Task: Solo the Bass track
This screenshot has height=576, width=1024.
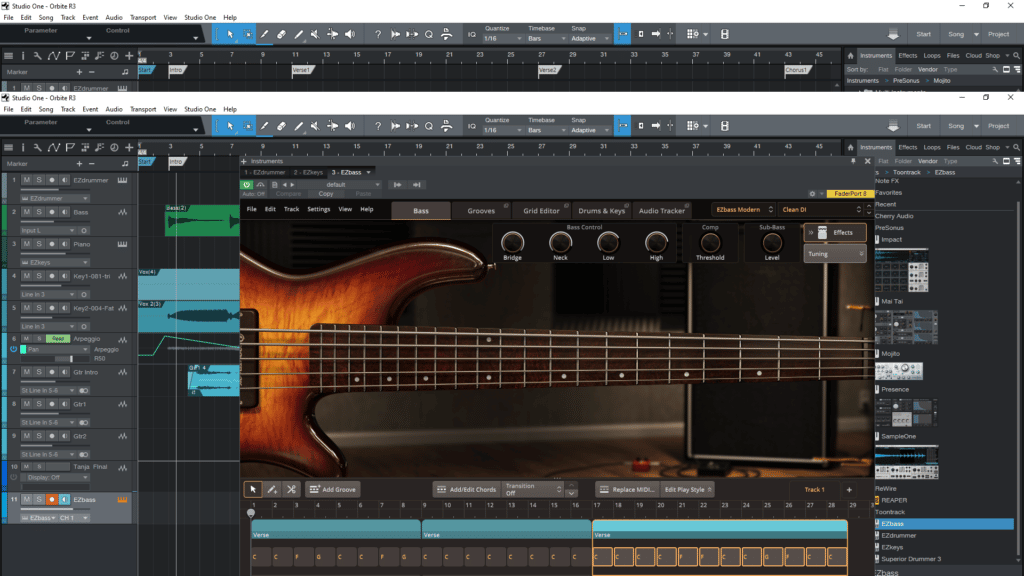Action: click(39, 212)
